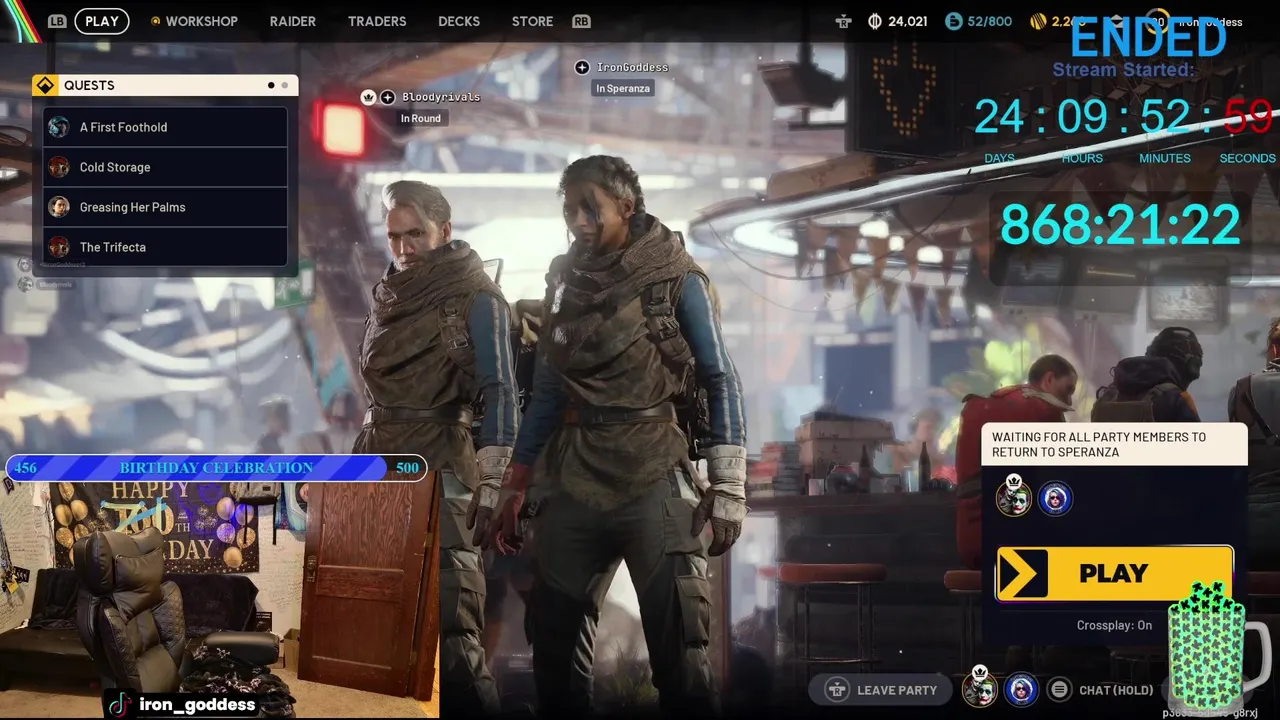Screen dimensions: 1280x720
Task: Open the WORKSHOP tab
Action: pyautogui.click(x=194, y=21)
